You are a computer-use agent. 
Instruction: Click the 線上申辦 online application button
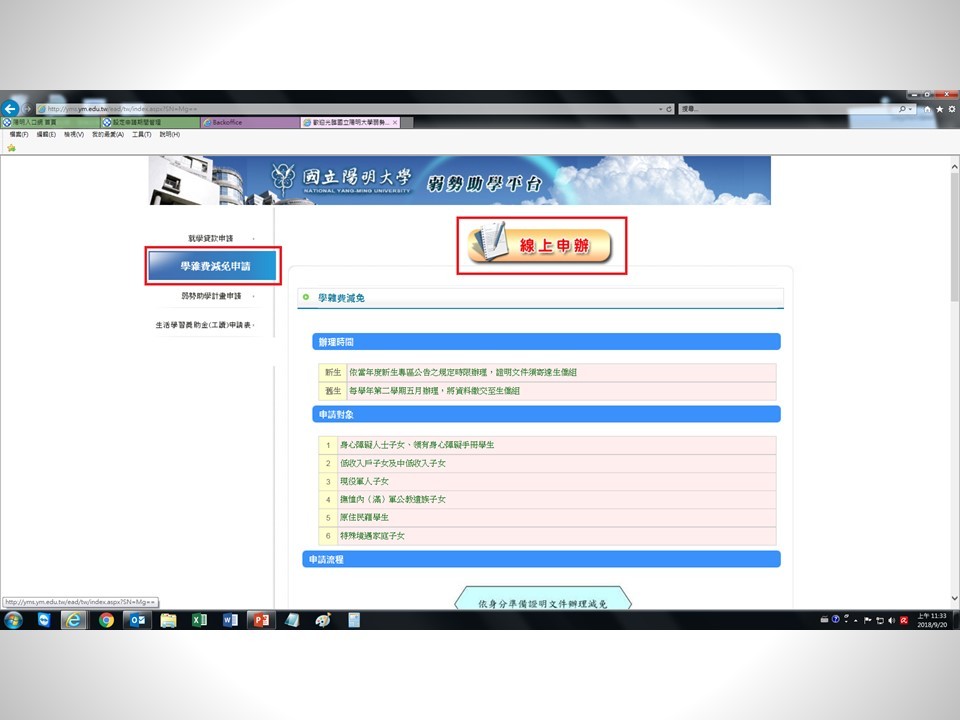pyautogui.click(x=541, y=245)
